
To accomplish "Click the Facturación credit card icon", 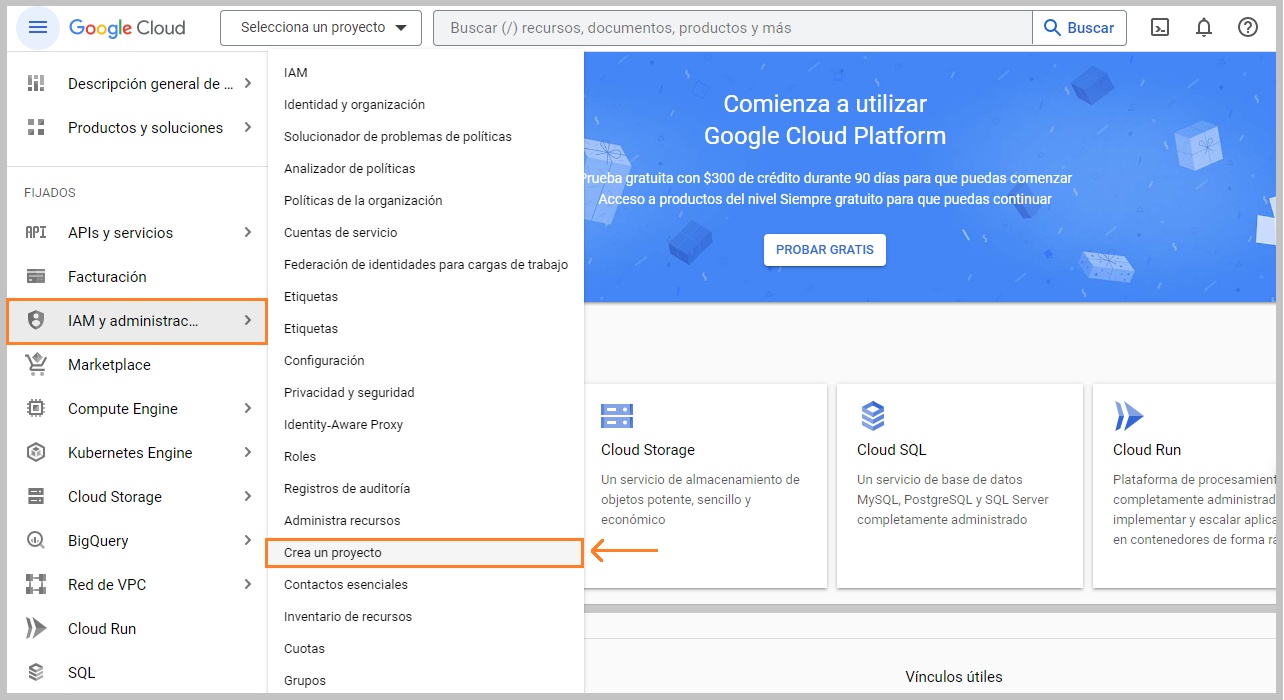I will tap(36, 277).
